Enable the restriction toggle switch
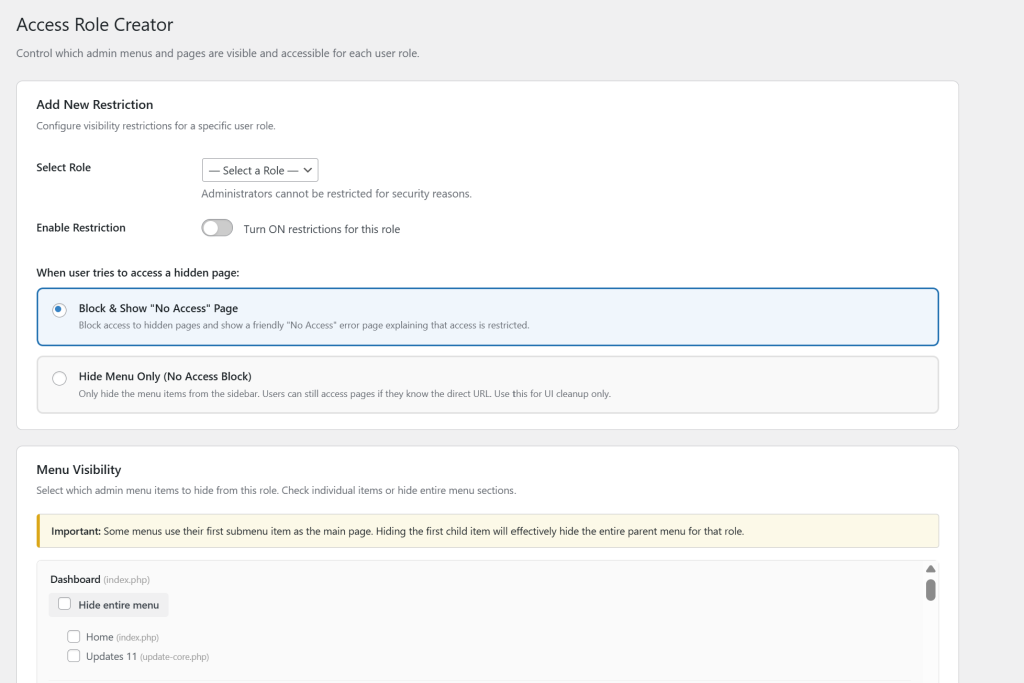 (216, 228)
